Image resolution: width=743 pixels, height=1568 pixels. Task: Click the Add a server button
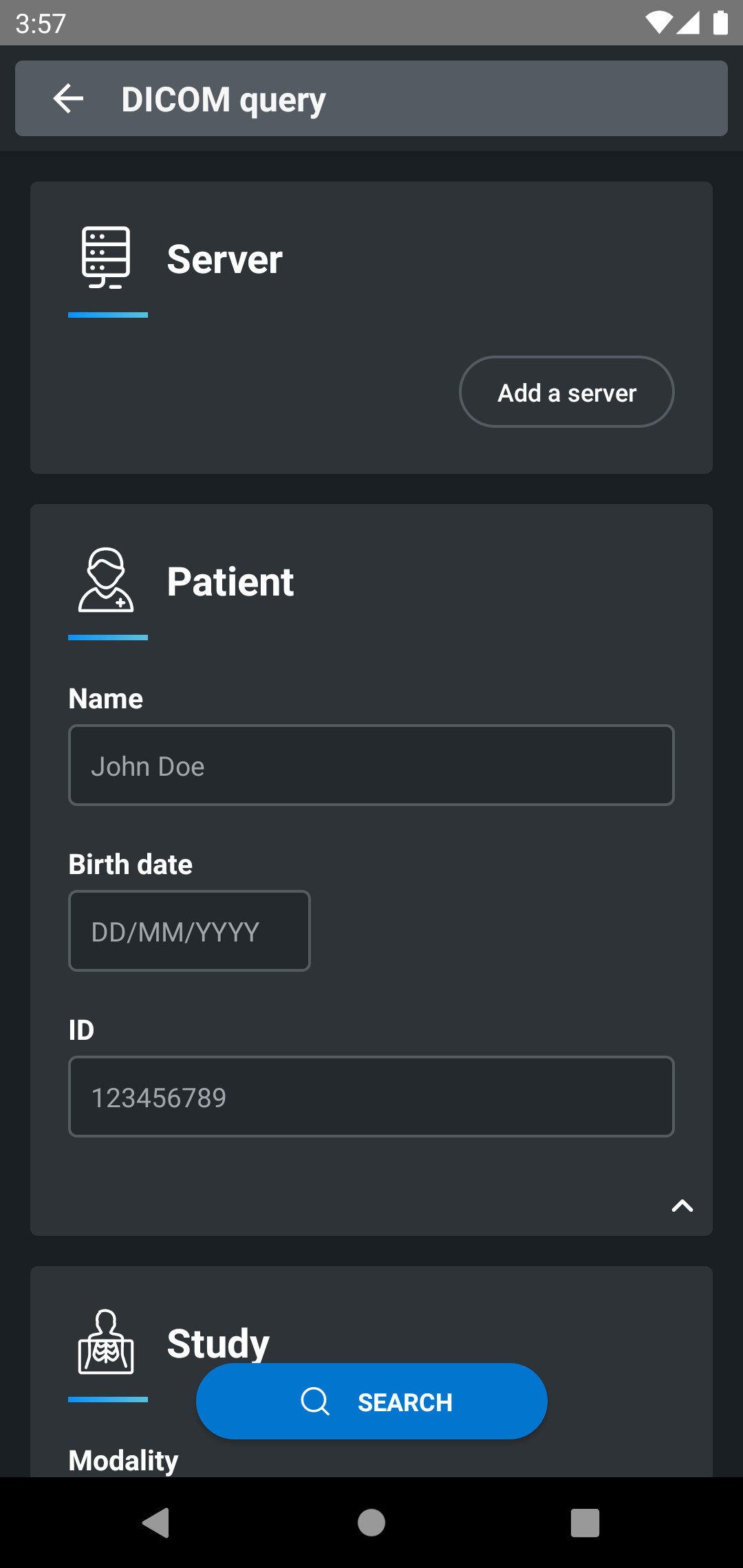(566, 392)
